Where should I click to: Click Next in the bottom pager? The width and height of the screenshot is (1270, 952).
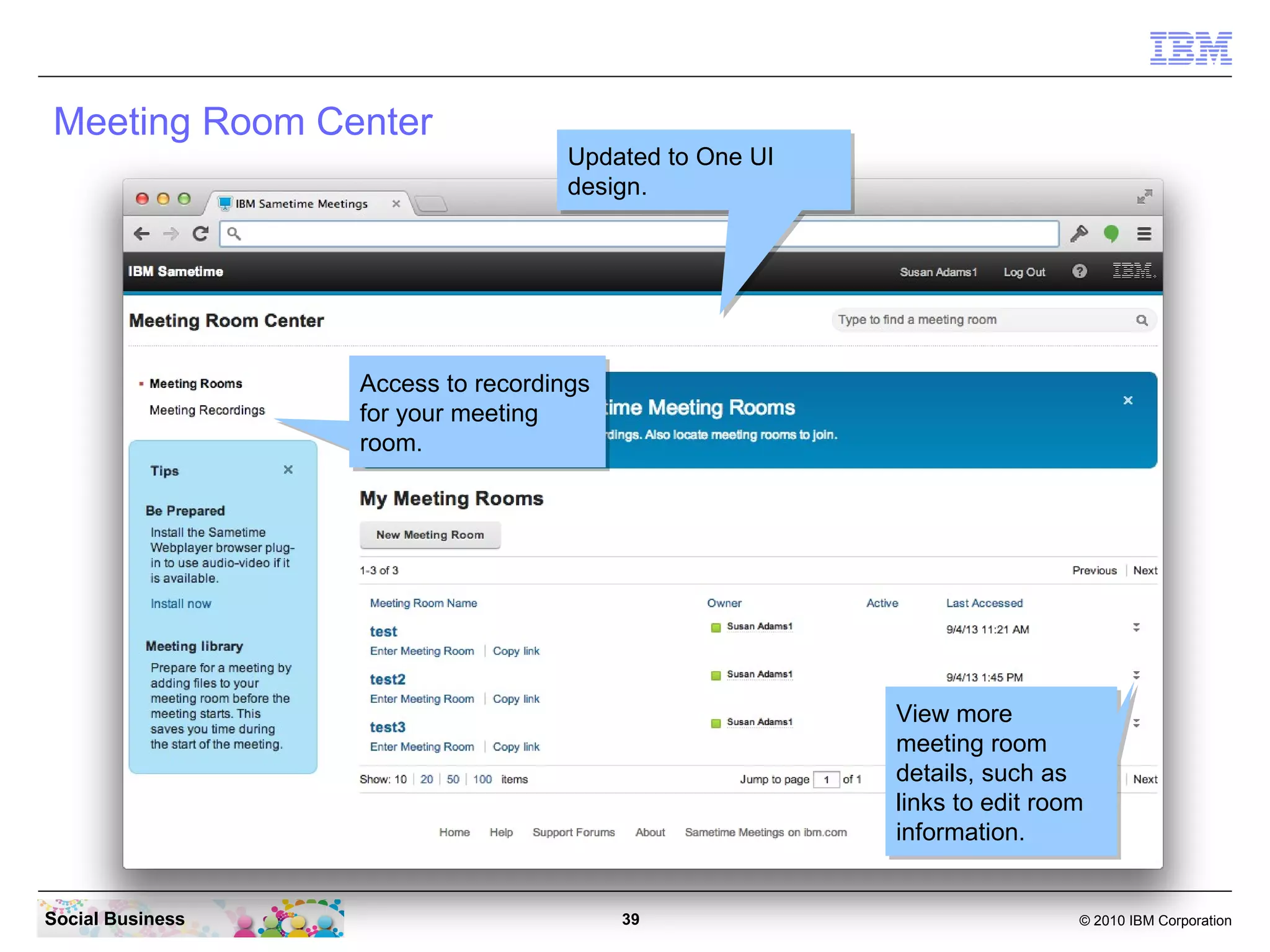tap(1145, 779)
